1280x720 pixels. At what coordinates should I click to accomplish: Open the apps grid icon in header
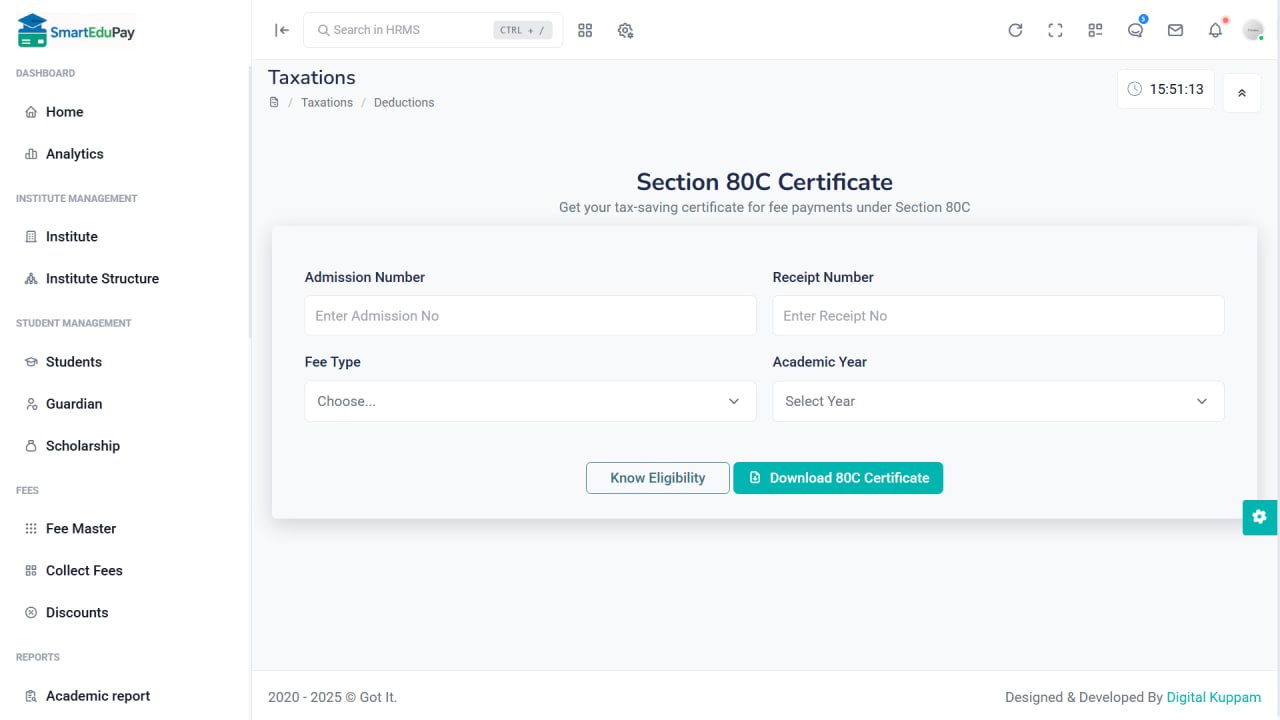point(585,30)
